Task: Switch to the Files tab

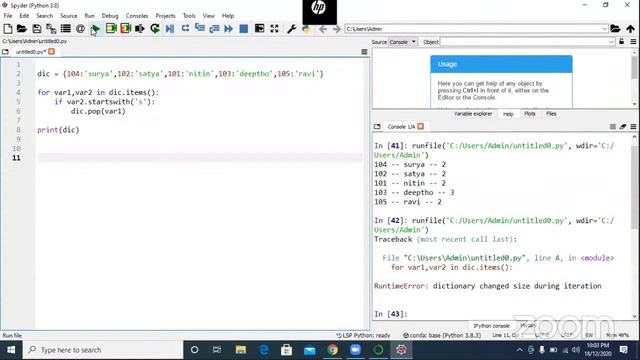Action: tap(551, 113)
